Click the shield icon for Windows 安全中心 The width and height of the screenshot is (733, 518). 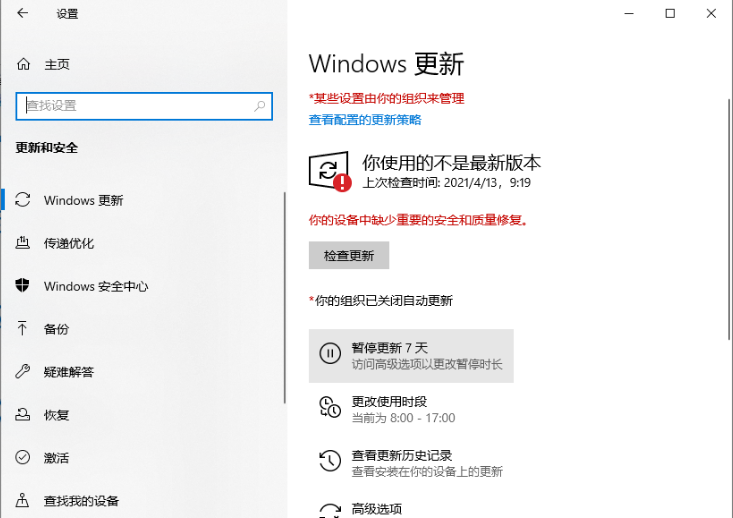tap(22, 285)
